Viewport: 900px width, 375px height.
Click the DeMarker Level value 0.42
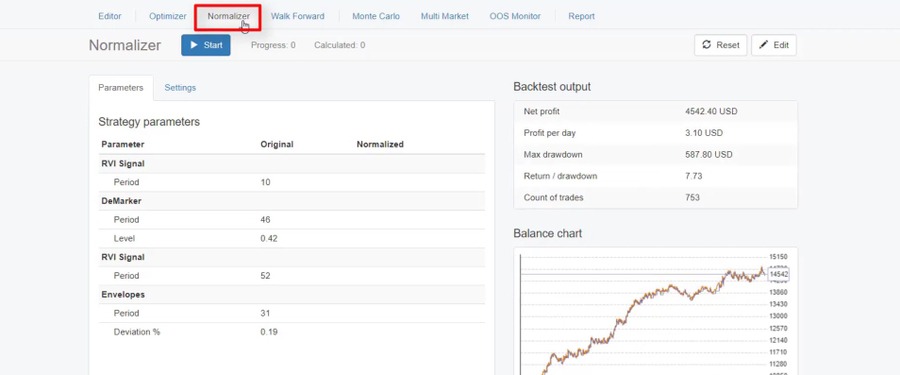pyautogui.click(x=269, y=238)
